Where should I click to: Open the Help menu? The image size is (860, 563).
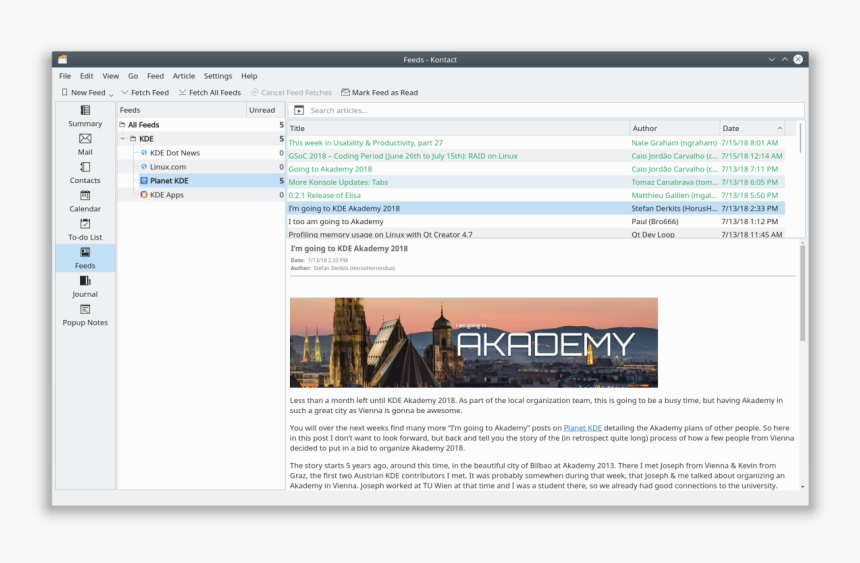(x=249, y=76)
